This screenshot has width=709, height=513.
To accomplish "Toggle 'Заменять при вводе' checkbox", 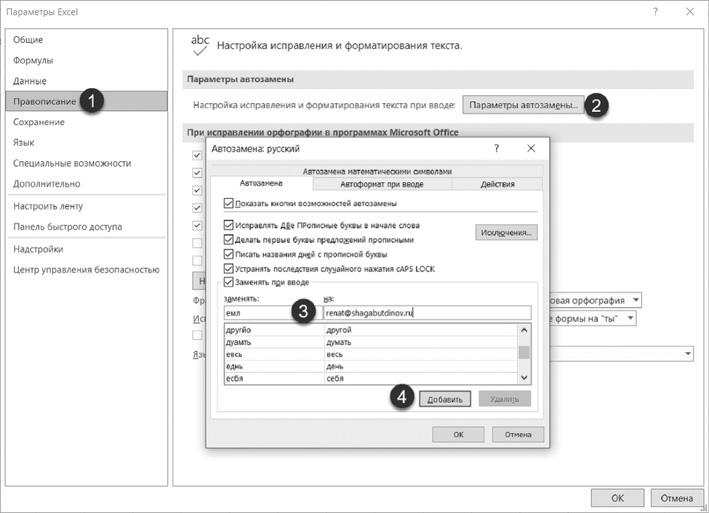I will click(229, 282).
